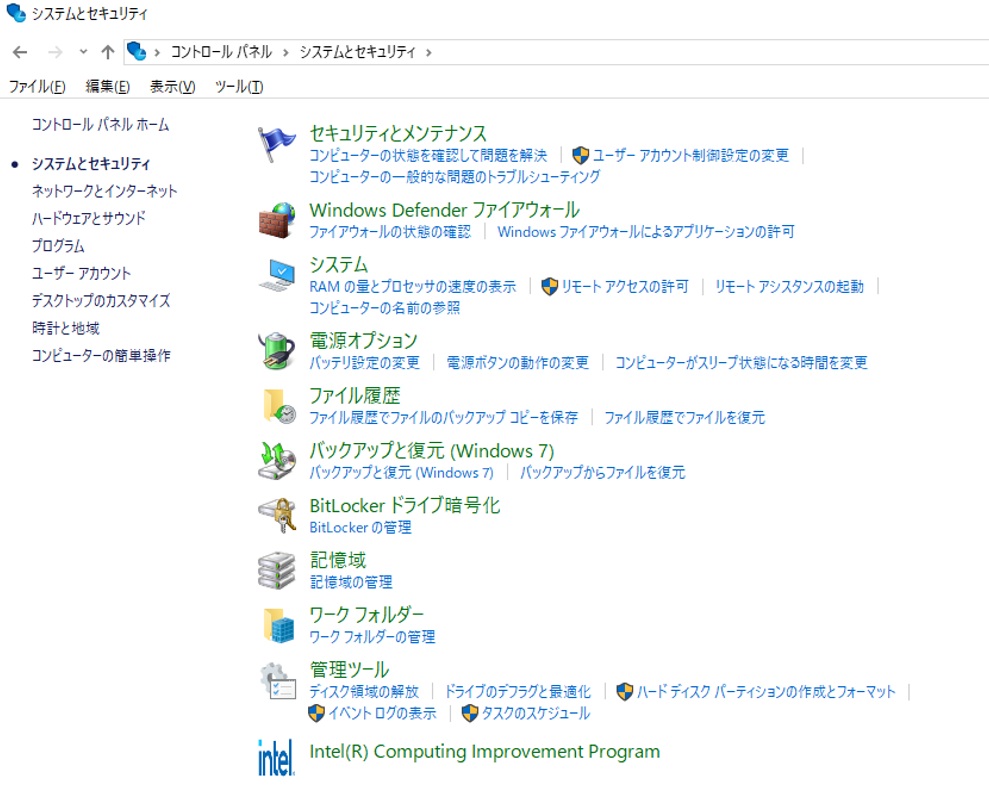Screen dimensions: 989x796
Task: Click コンピューターがスリープ状態になる時間を変更
Action: point(741,362)
